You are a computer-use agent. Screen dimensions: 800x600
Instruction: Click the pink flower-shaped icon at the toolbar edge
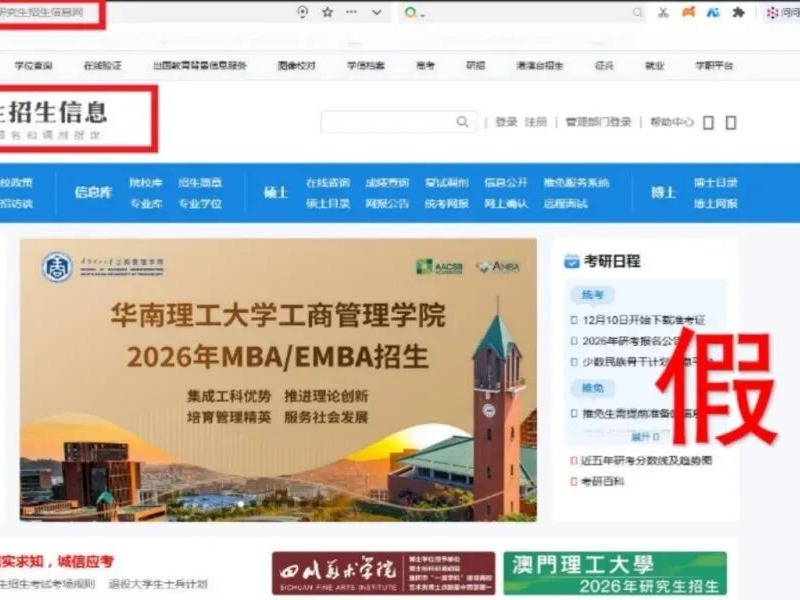pyautogui.click(x=772, y=13)
